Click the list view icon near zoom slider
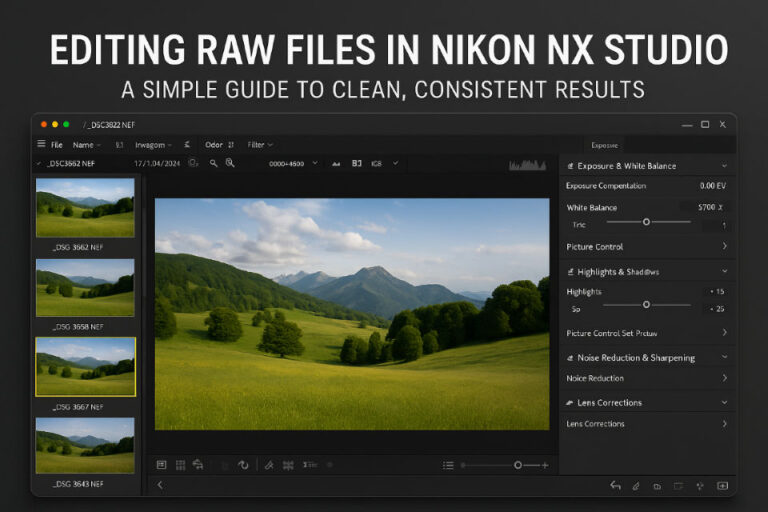Screen dimensions: 768x512 pyautogui.click(x=448, y=465)
